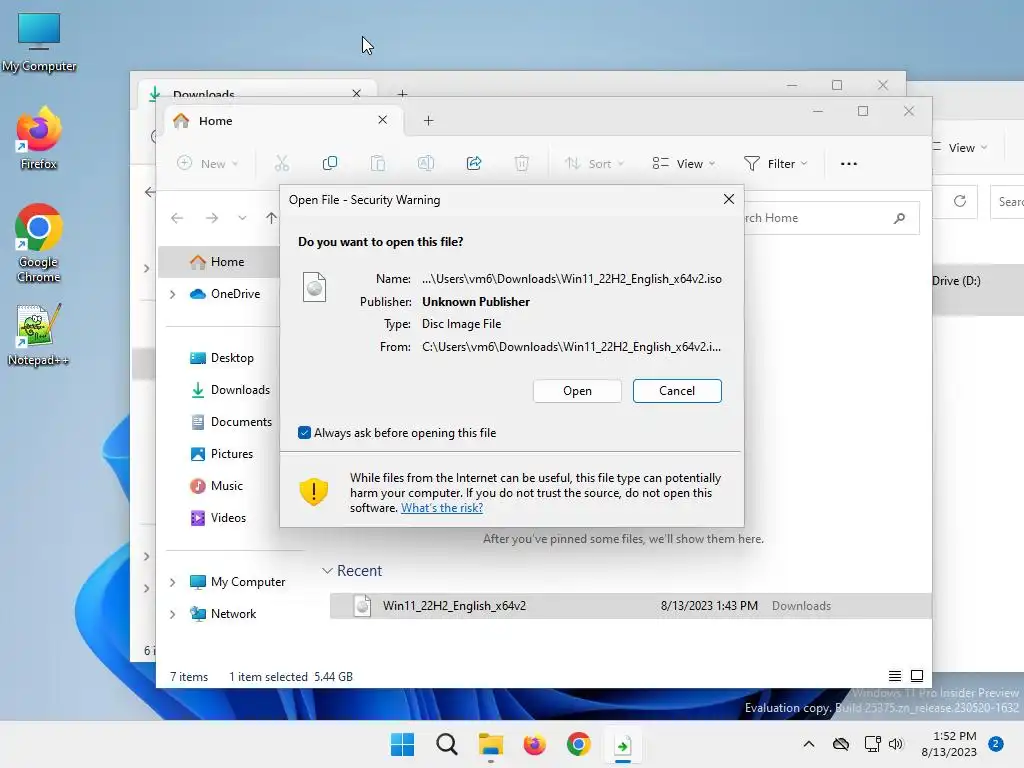The height and width of the screenshot is (768, 1024).
Task: Select the My Computer desktop icon
Action: (x=39, y=42)
